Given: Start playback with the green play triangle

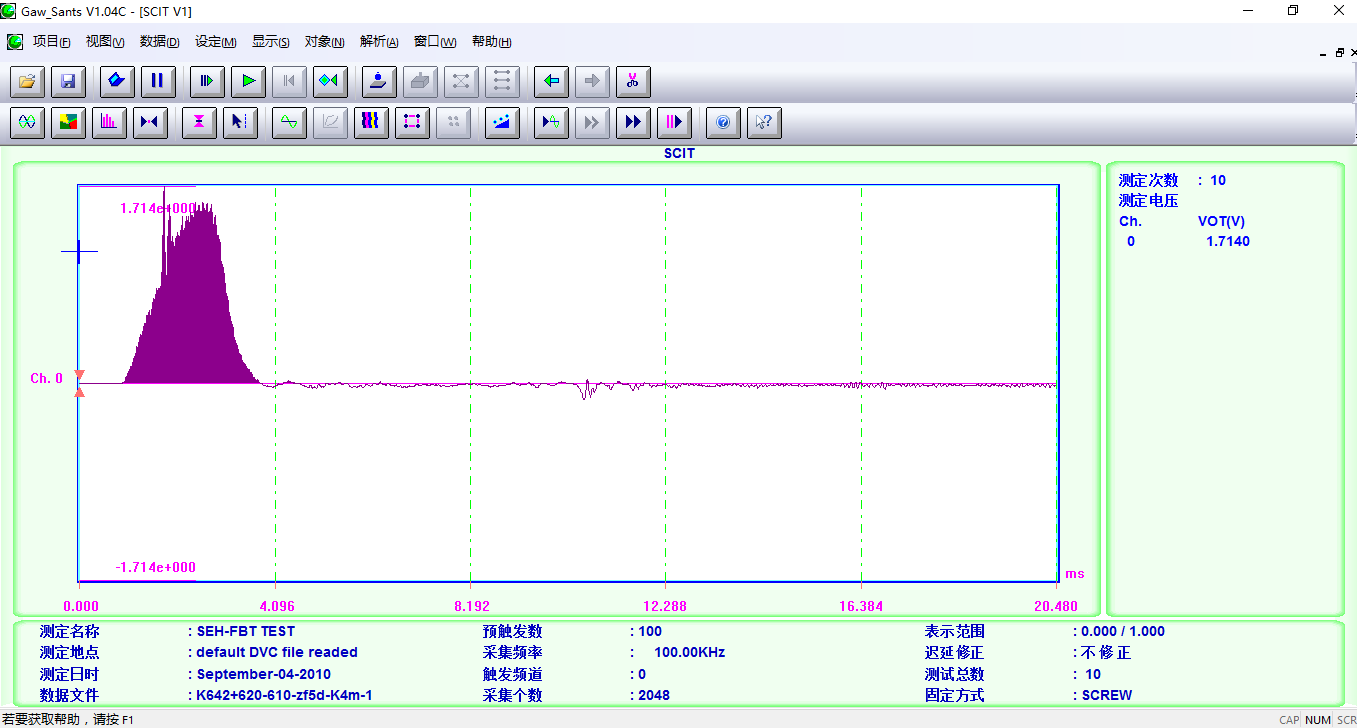Looking at the screenshot, I should [x=248, y=81].
